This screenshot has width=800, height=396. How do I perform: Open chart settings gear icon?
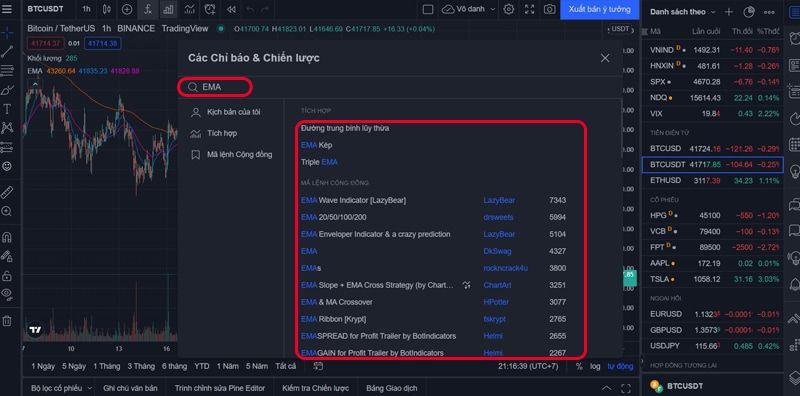point(509,9)
